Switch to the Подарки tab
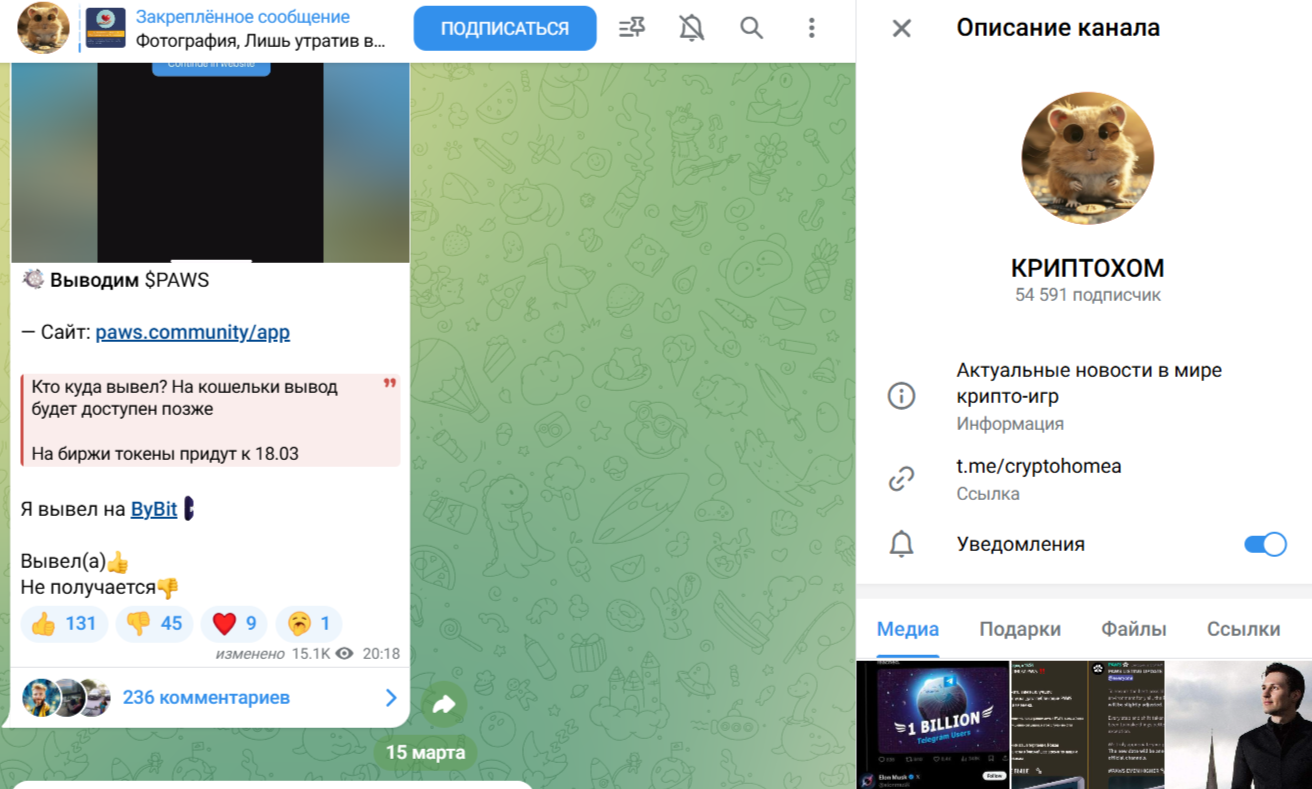Viewport: 1312px width, 789px height. pyautogui.click(x=1020, y=630)
